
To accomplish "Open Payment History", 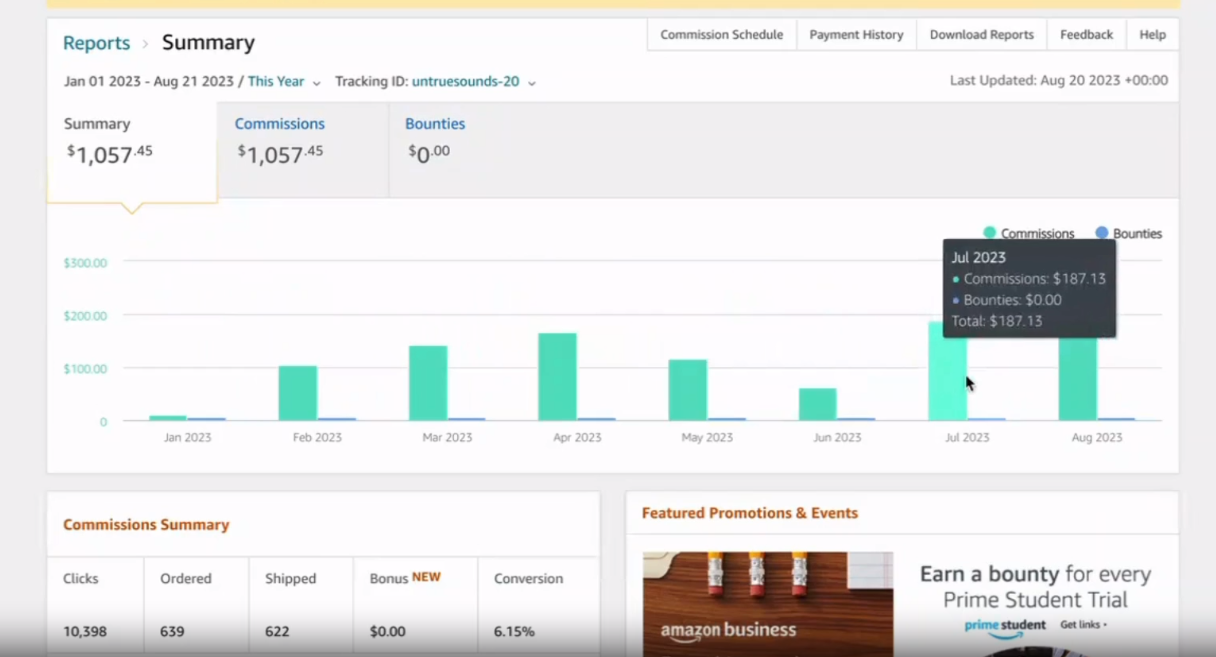I will tap(856, 34).
